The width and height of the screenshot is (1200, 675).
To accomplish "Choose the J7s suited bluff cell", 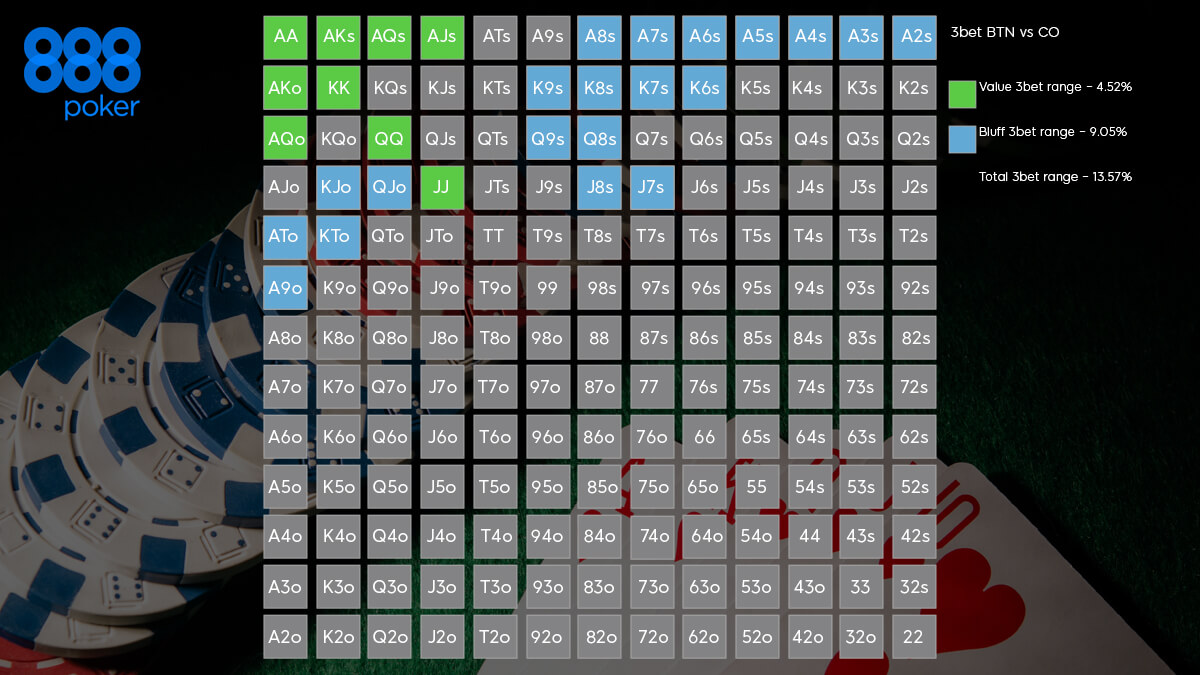I will point(652,187).
